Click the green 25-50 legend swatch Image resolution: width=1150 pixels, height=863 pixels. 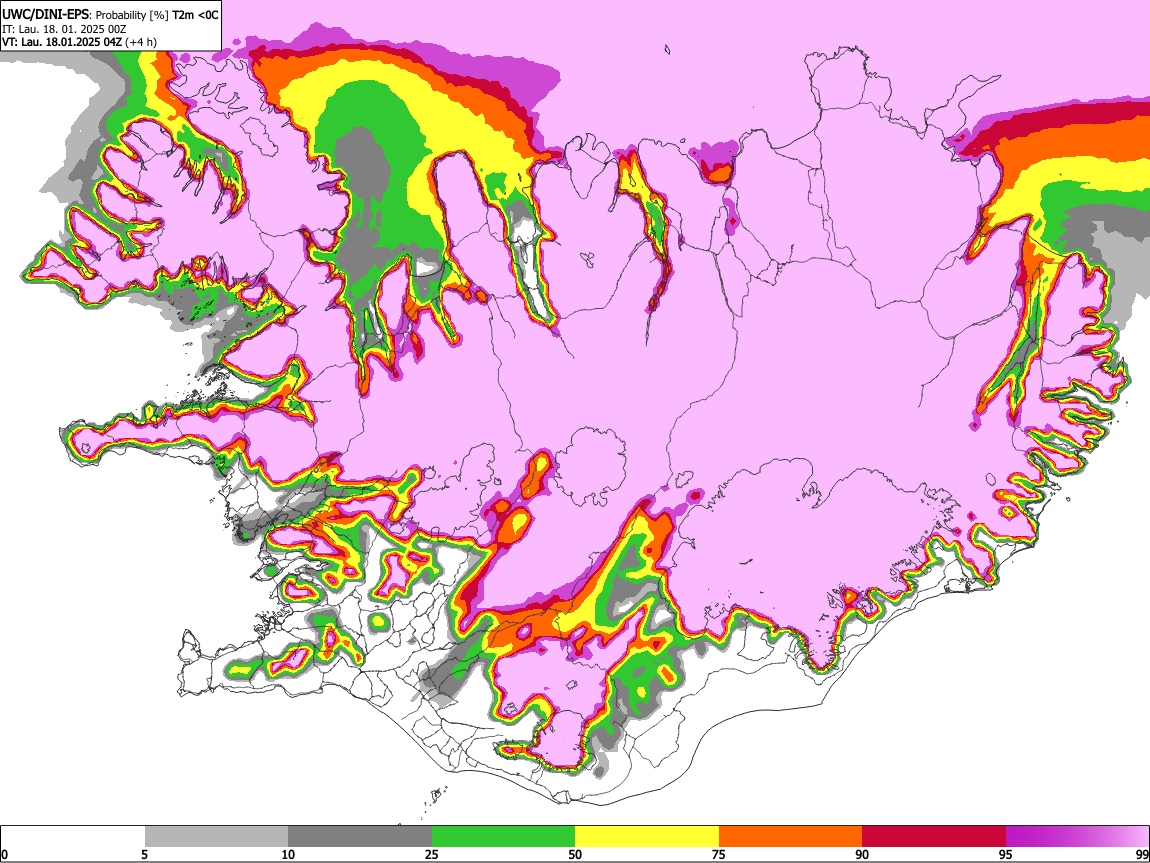503,837
